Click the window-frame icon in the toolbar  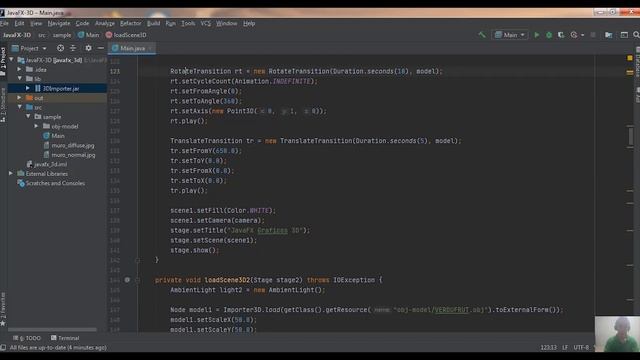point(624,35)
